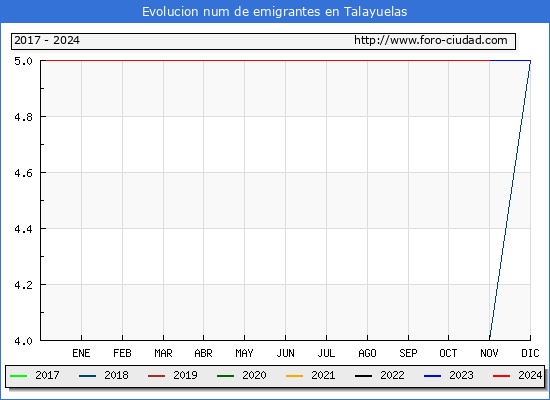Click the legend label '2024'

[x=530, y=375]
